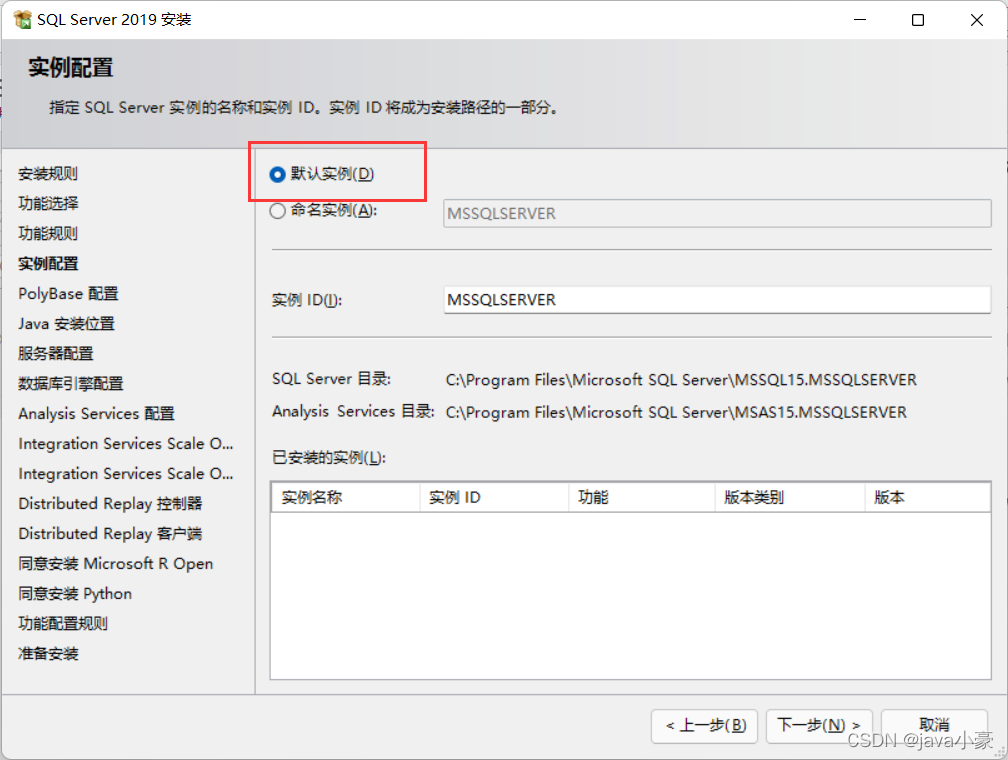Click the Analysis Services 目录 label
The height and width of the screenshot is (760, 1008).
pos(353,412)
